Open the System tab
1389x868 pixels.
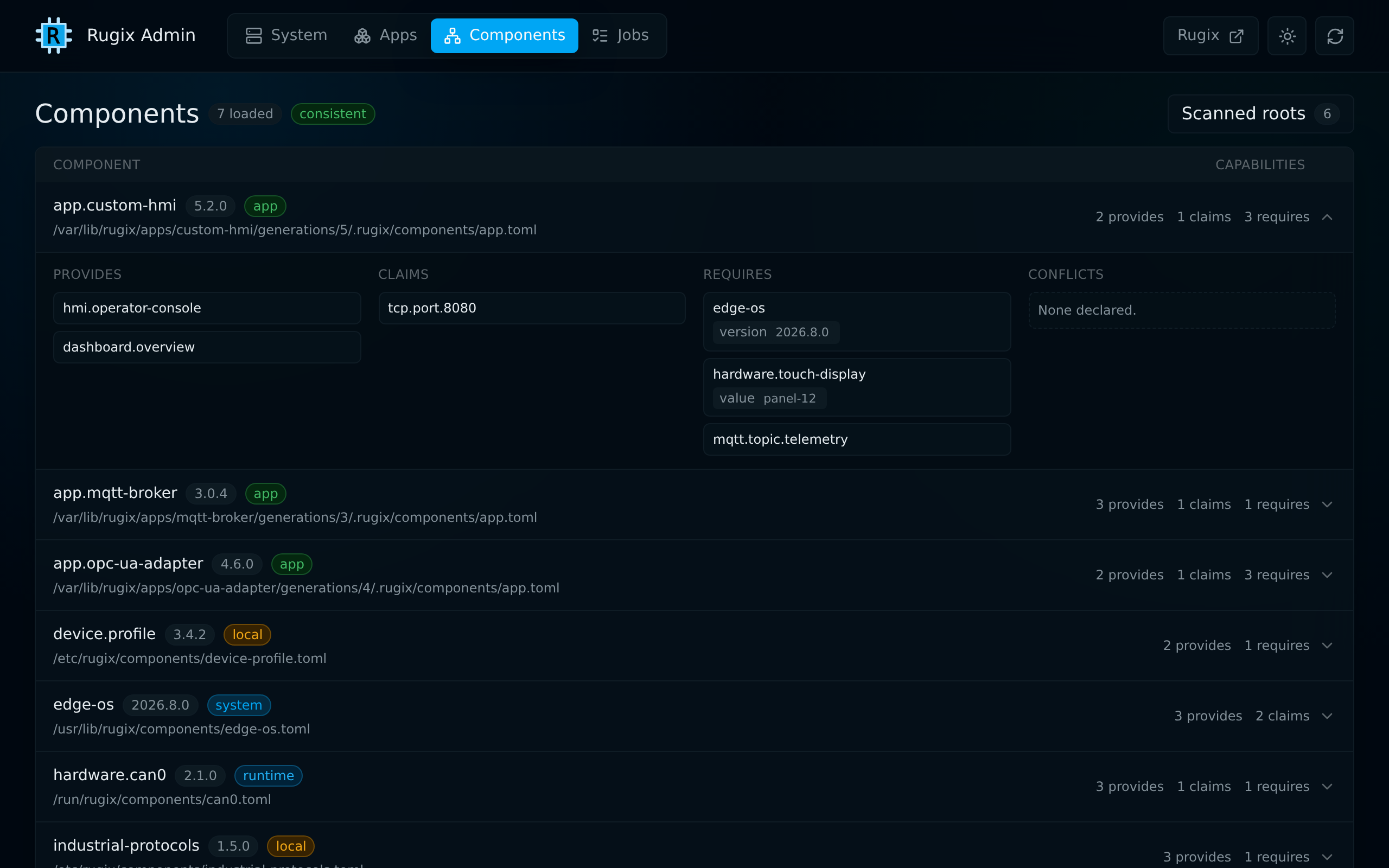click(x=286, y=36)
